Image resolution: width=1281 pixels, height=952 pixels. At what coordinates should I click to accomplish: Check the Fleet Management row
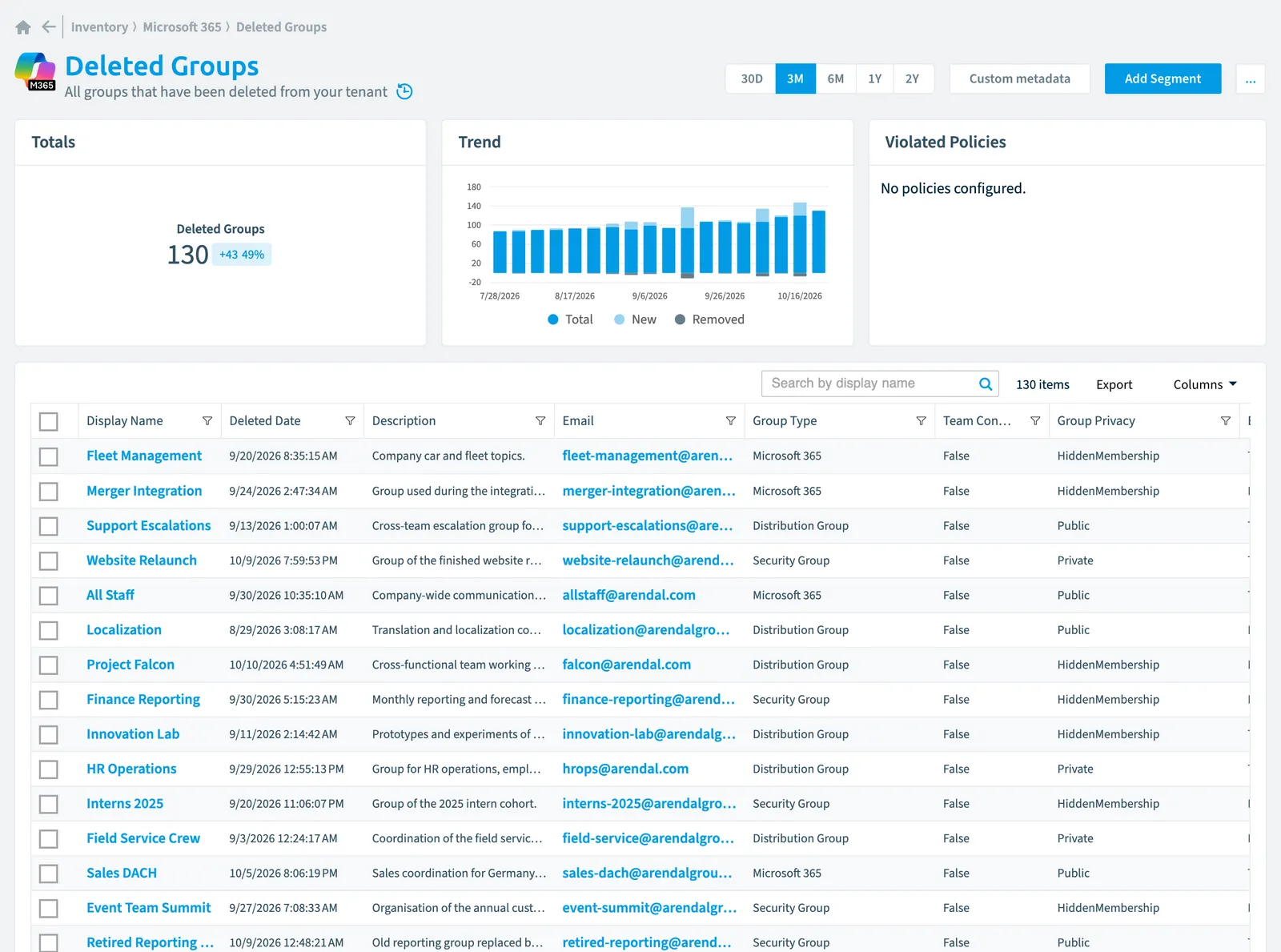click(x=49, y=456)
